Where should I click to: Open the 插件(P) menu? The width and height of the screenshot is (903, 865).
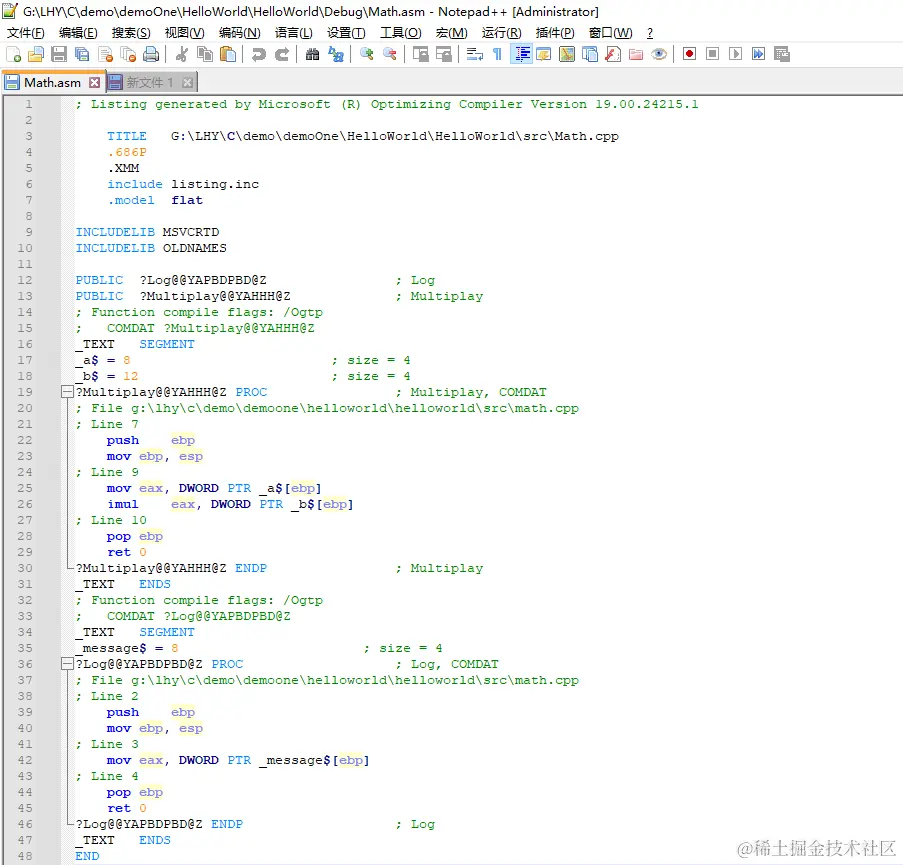coord(555,33)
